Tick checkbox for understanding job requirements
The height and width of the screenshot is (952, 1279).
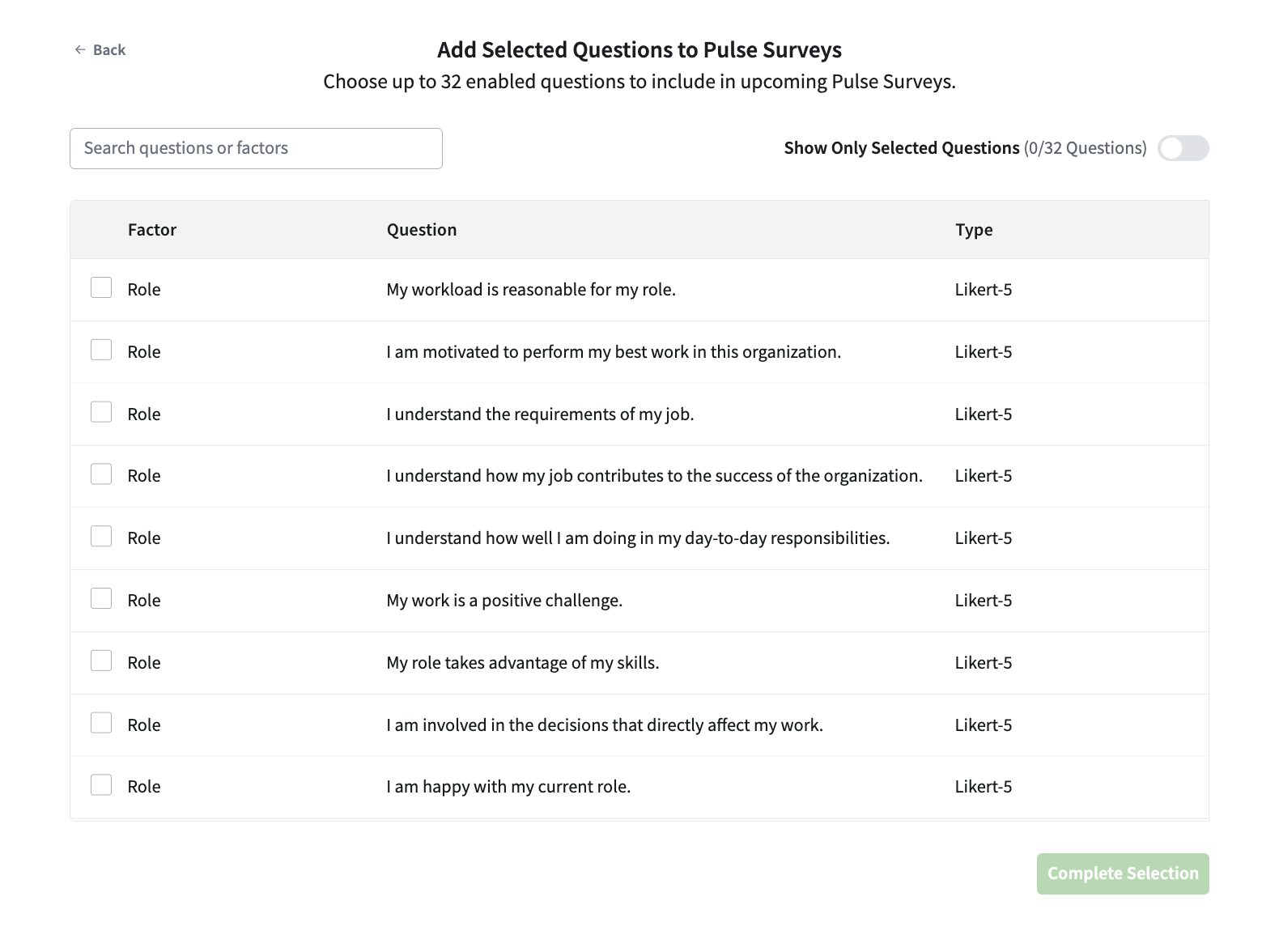[x=101, y=412]
